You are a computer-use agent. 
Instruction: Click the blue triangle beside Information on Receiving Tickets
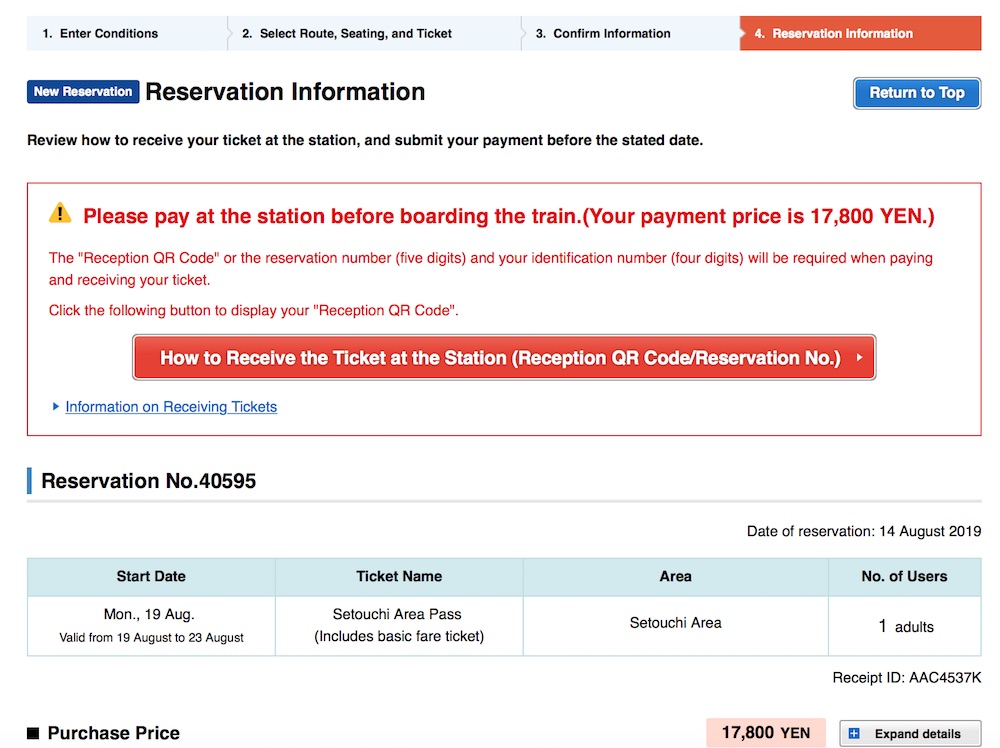point(56,407)
